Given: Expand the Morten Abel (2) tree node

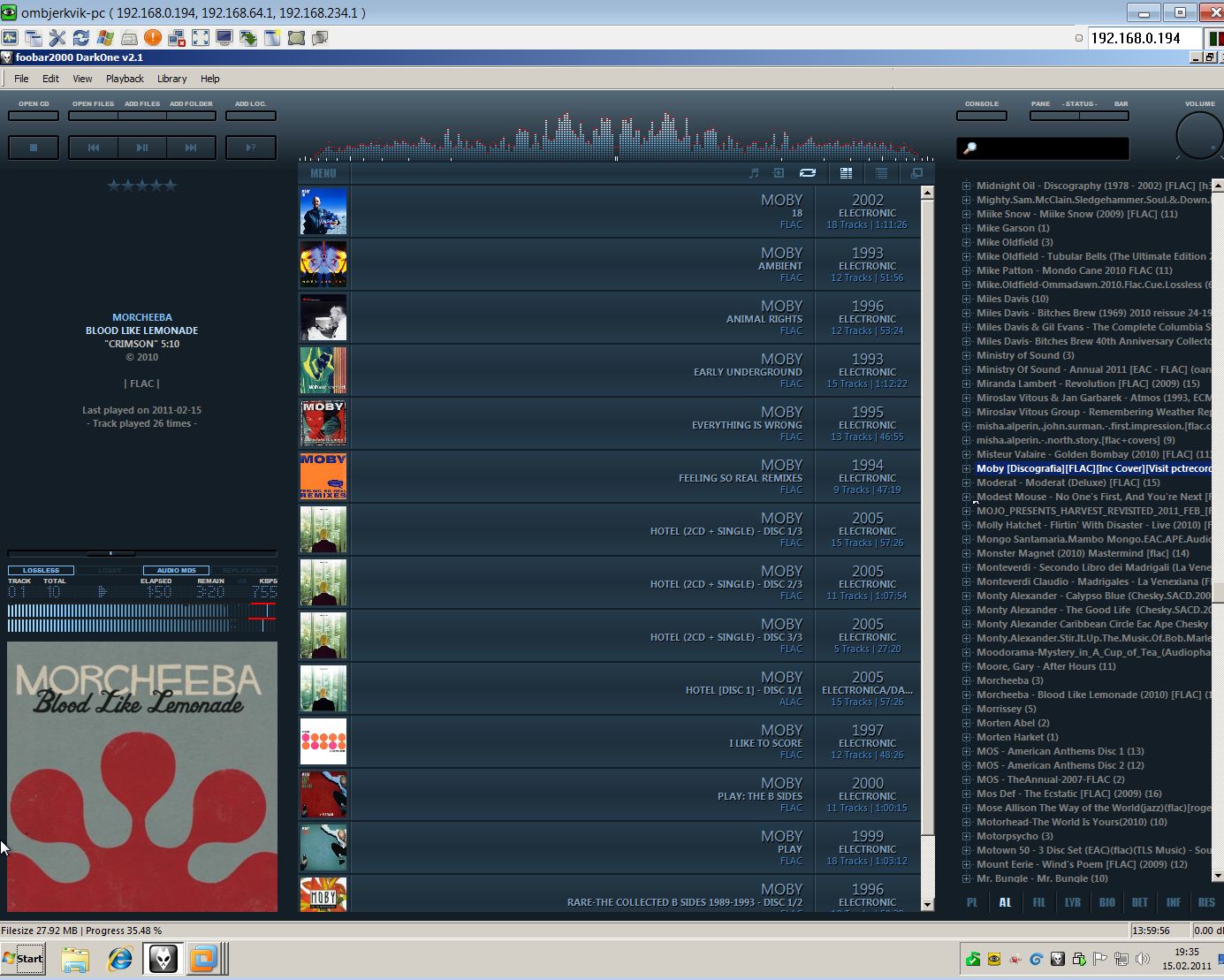Looking at the screenshot, I should click(966, 723).
